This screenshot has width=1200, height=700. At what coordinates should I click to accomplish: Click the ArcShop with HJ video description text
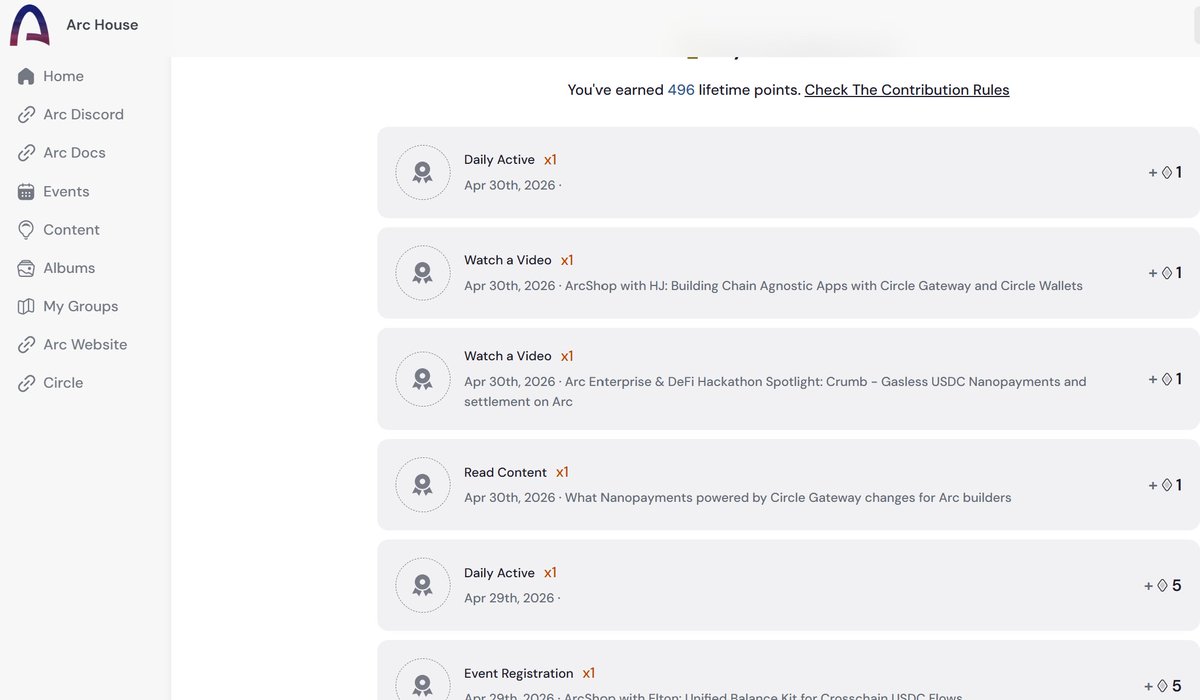point(824,286)
